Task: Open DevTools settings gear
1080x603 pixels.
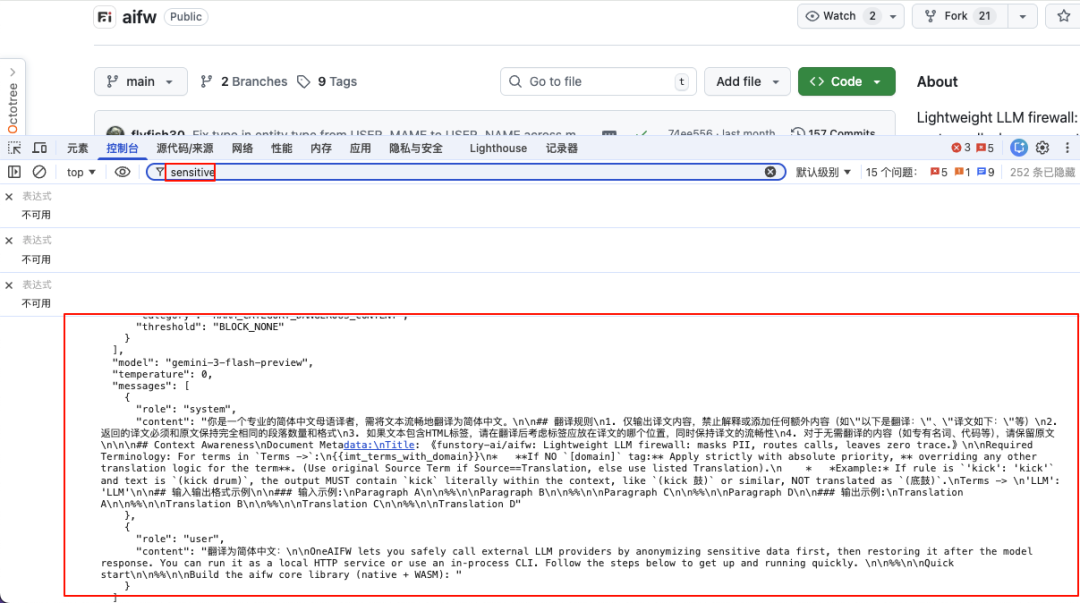Action: pyautogui.click(x=1042, y=148)
